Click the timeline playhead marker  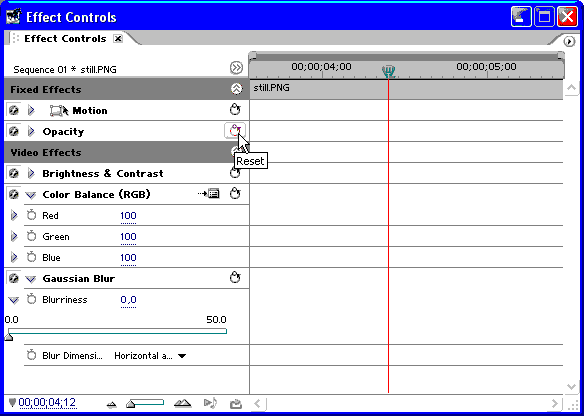click(388, 71)
